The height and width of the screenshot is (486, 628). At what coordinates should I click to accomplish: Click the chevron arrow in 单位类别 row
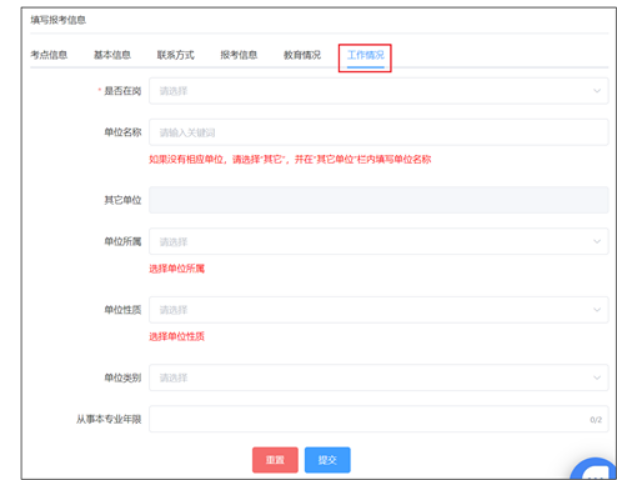(x=597, y=378)
